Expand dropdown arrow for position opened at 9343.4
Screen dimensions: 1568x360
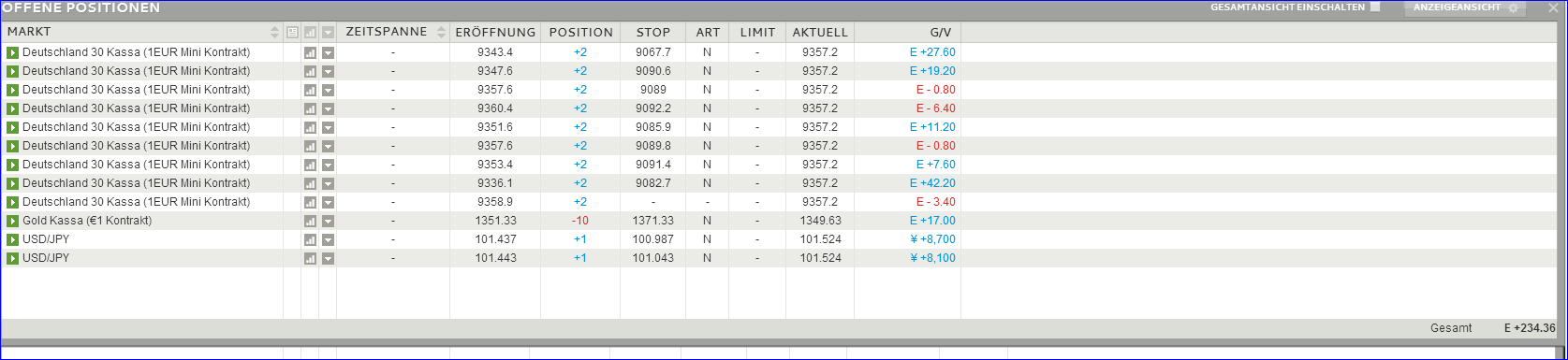coord(328,52)
